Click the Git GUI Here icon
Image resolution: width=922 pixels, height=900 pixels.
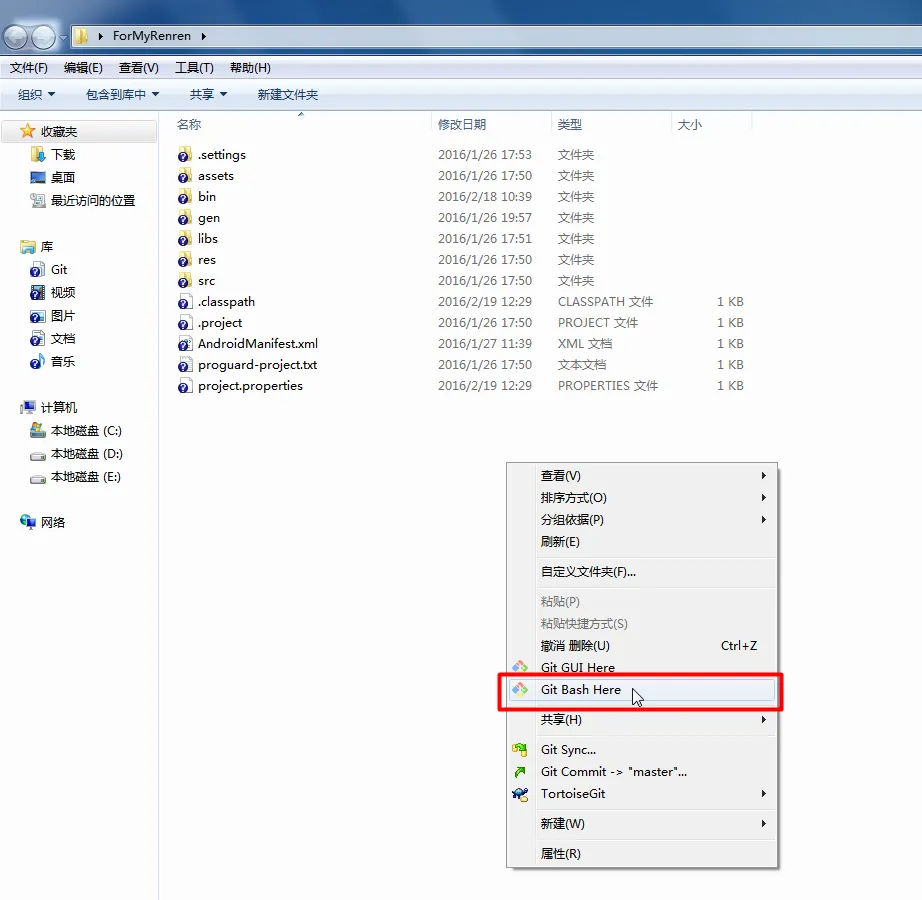(520, 667)
